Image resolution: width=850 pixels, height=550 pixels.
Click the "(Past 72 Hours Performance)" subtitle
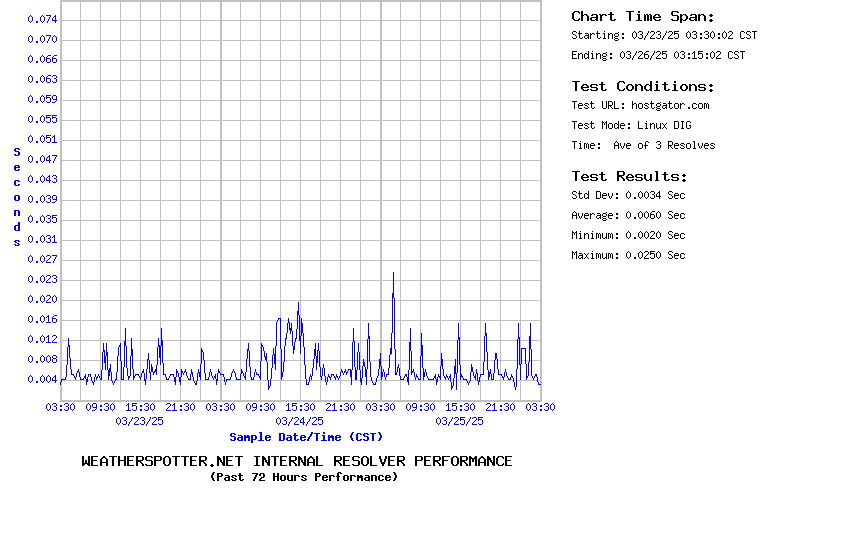(304, 477)
